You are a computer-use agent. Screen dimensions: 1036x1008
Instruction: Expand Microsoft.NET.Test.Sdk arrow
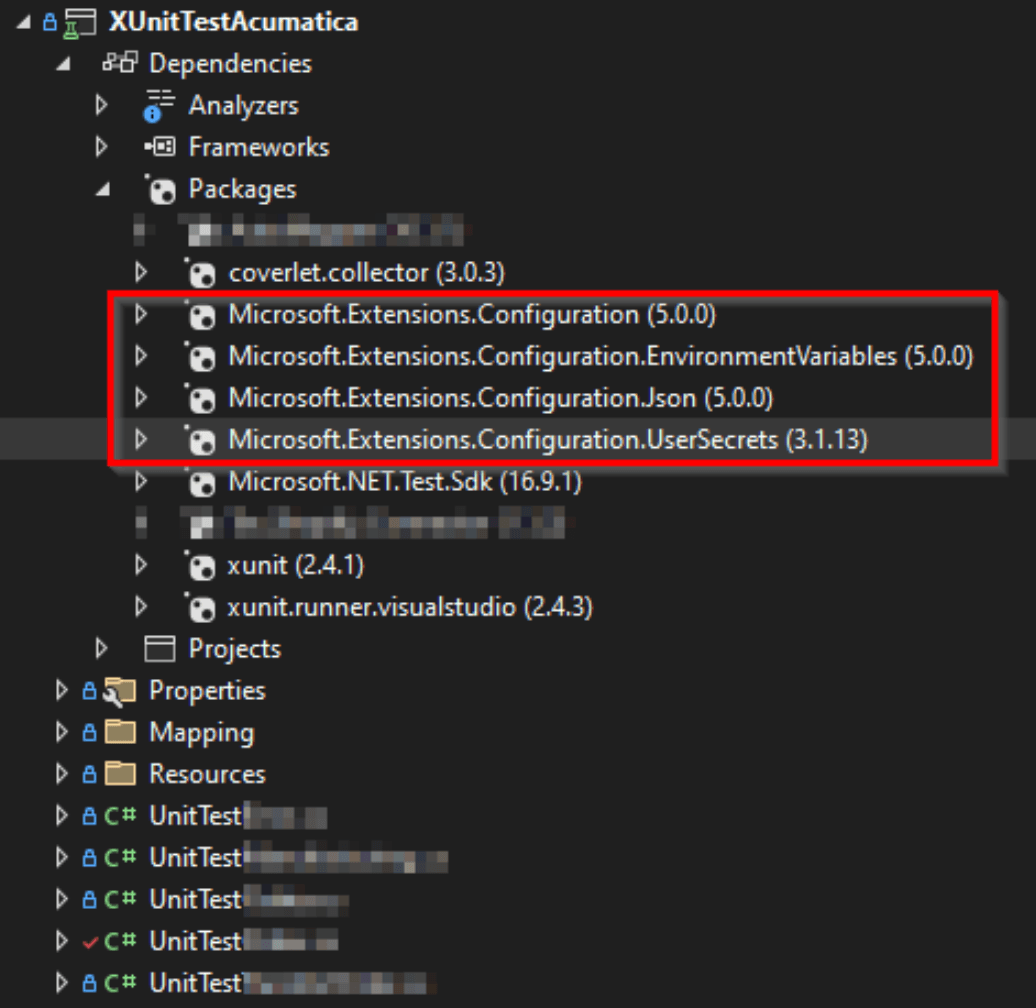(x=141, y=482)
